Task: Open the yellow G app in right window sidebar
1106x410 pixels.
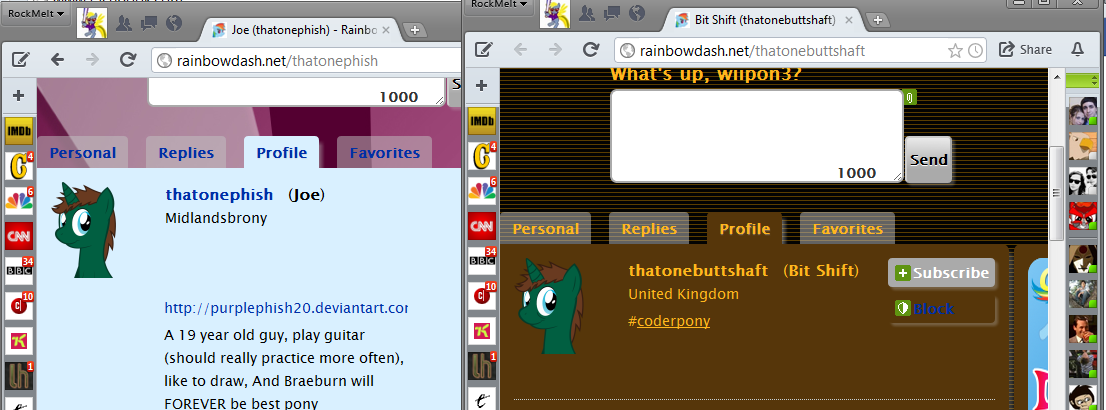Action: [x=482, y=156]
